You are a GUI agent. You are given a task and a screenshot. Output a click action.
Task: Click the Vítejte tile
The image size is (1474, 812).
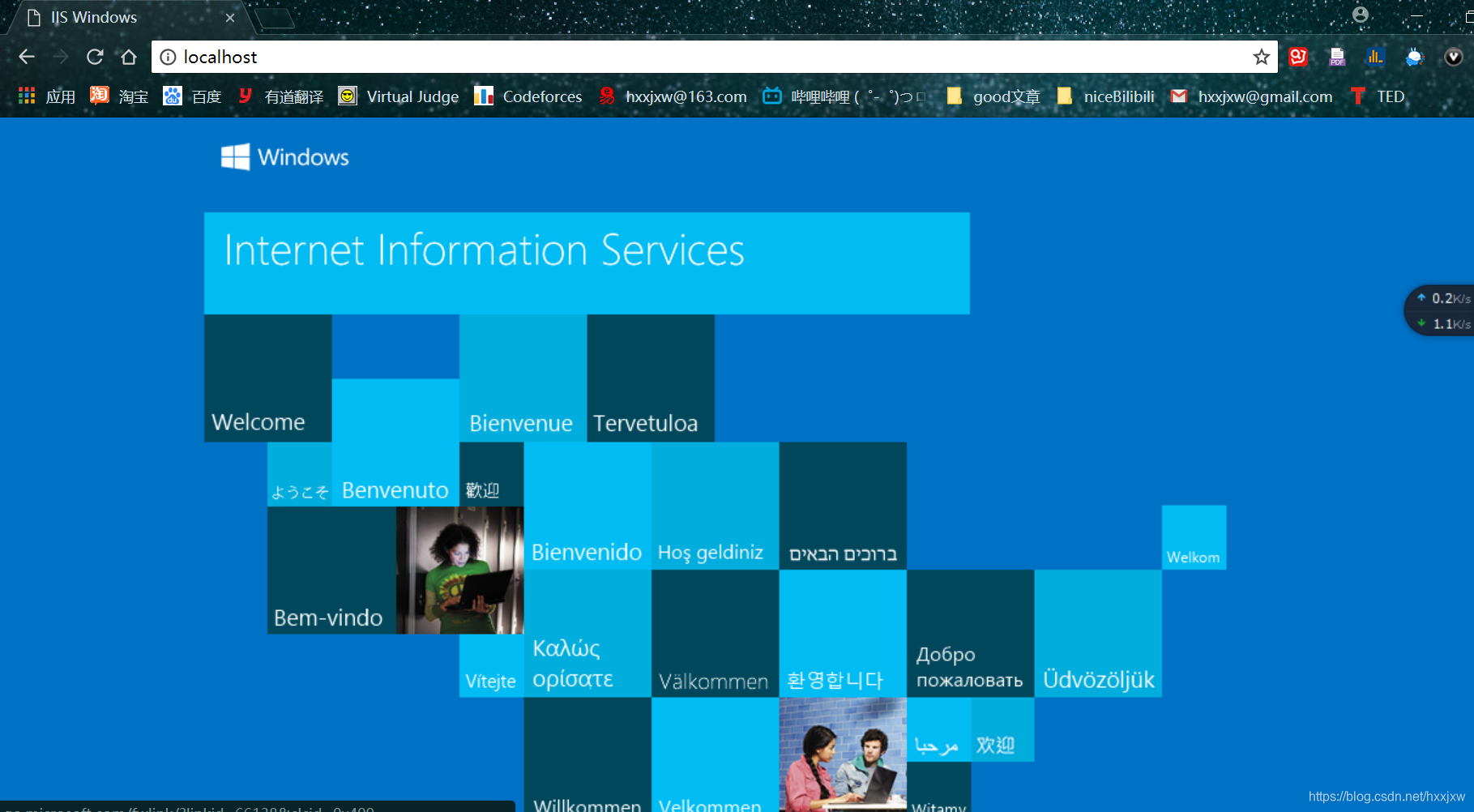tap(491, 665)
